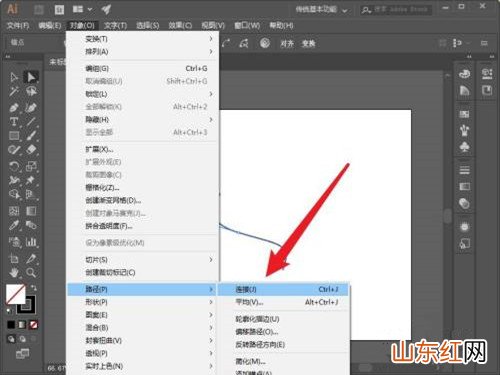
Task: Reset default fill and stroke
Action: pos(9,311)
